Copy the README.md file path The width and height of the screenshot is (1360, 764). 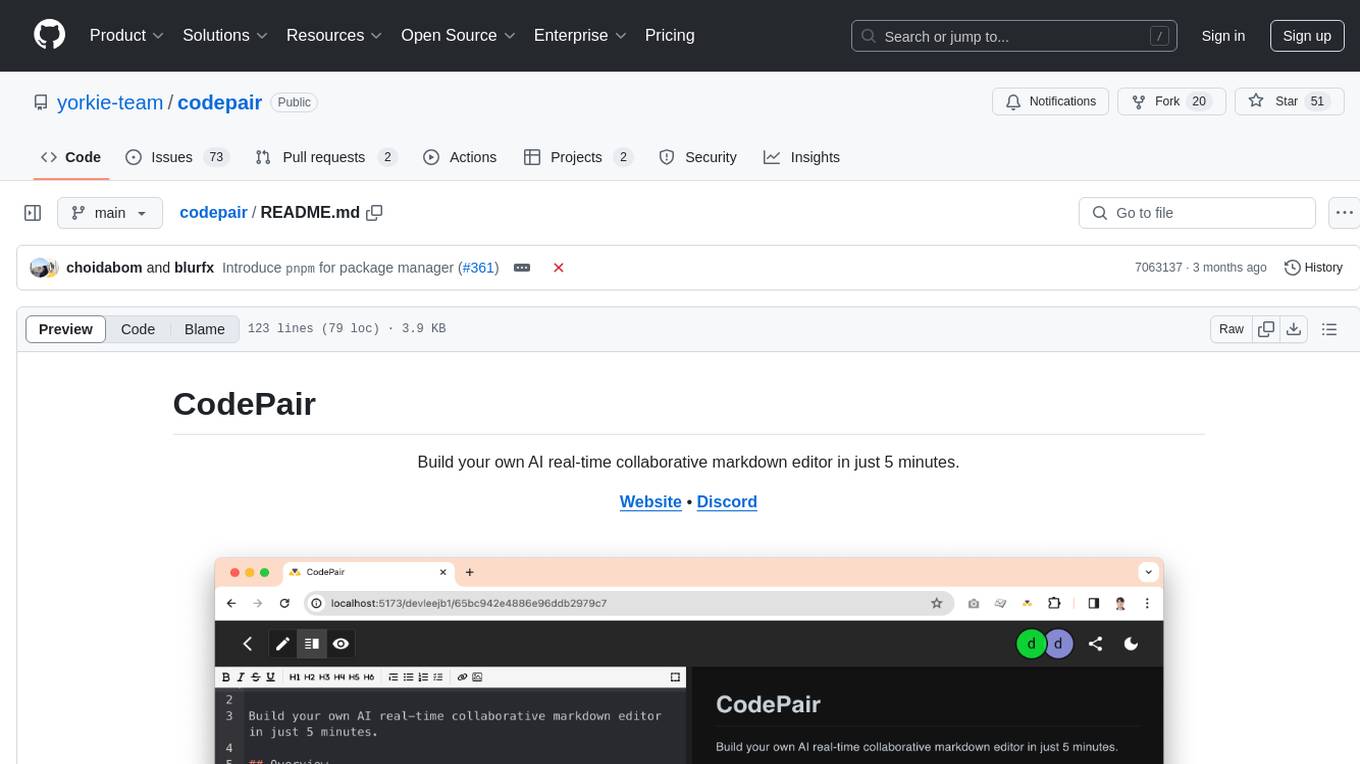click(375, 212)
